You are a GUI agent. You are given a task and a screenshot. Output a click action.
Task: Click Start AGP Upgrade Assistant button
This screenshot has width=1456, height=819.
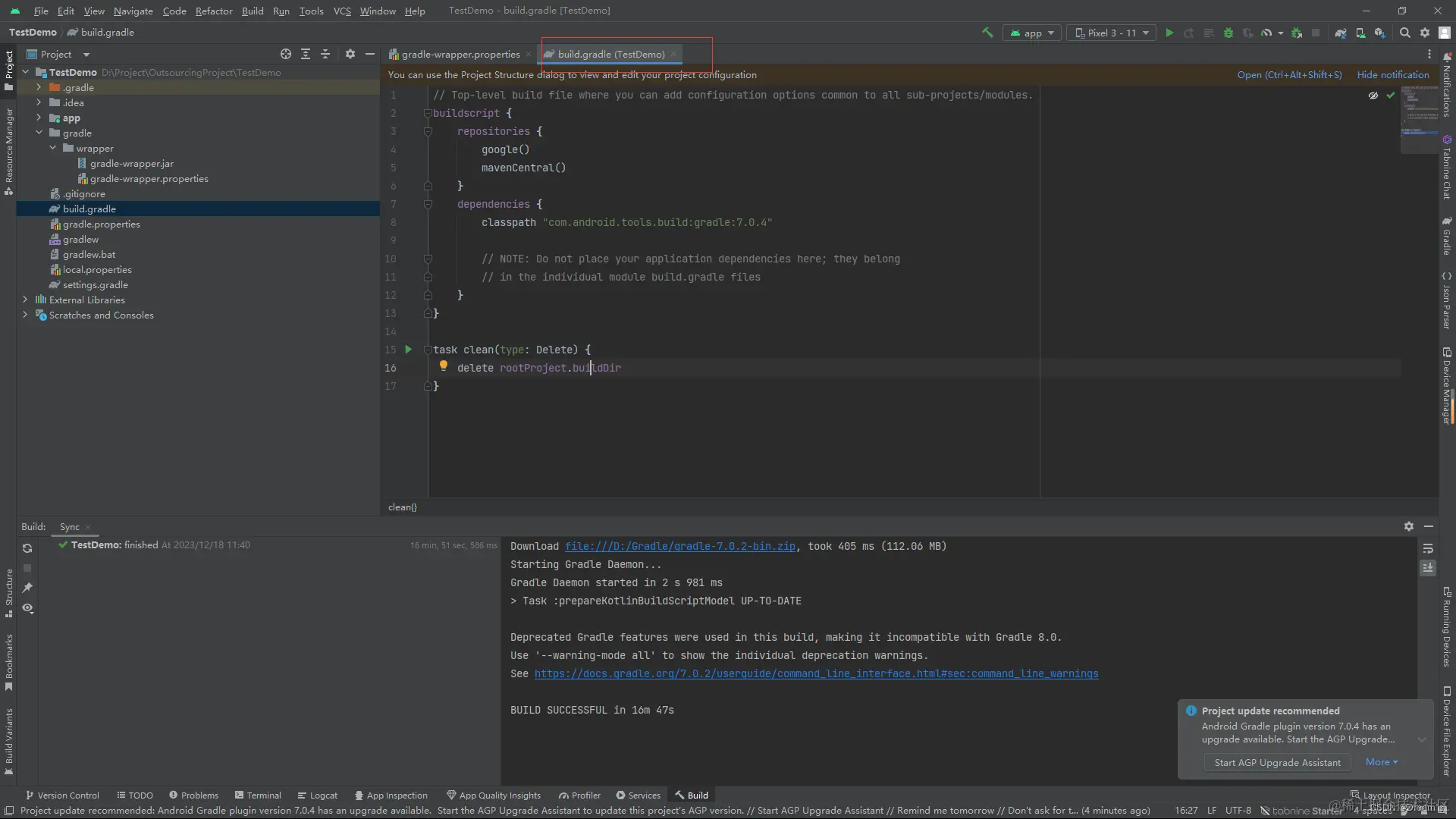[1277, 762]
